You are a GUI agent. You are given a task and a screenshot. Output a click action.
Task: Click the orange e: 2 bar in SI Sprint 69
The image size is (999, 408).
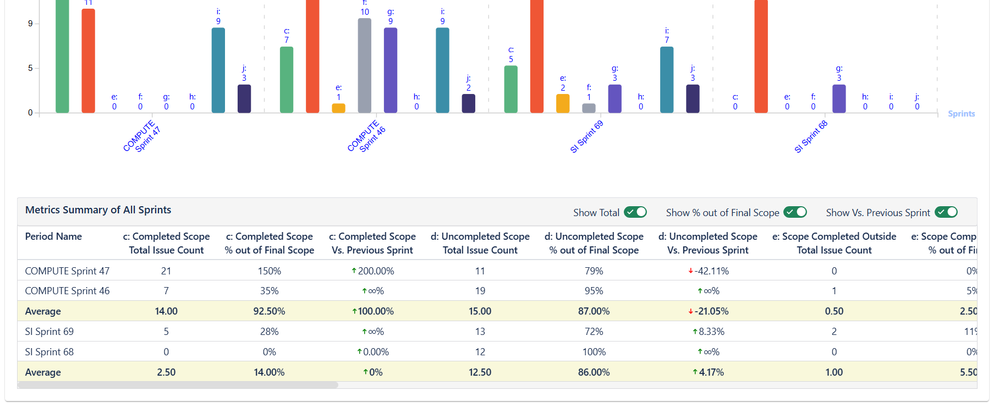point(563,103)
